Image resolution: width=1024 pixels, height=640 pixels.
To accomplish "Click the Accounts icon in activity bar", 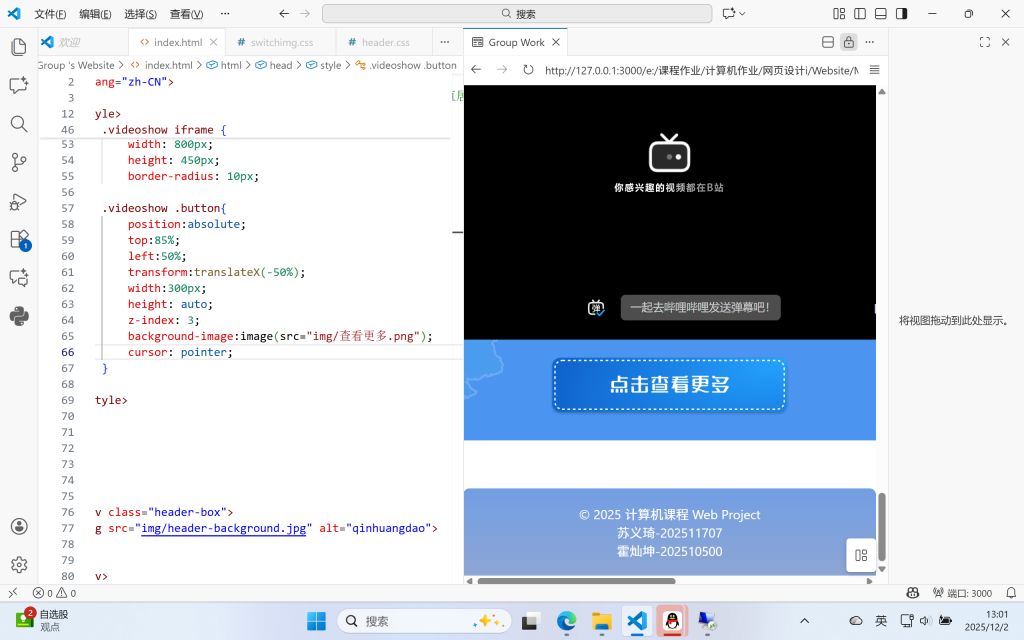I will click(18, 526).
